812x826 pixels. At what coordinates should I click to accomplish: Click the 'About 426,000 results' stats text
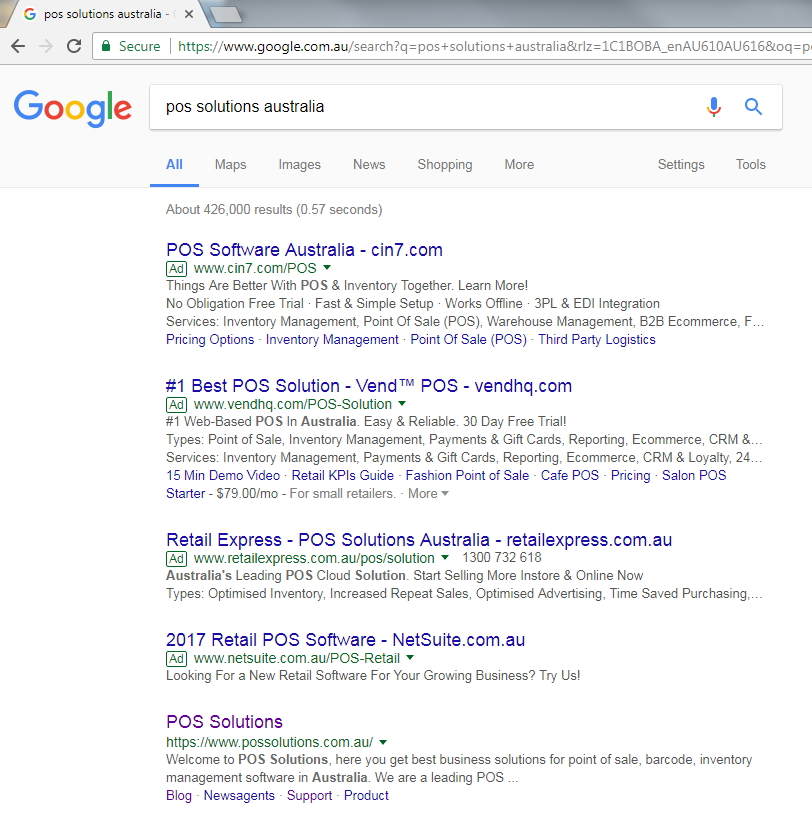coord(274,210)
